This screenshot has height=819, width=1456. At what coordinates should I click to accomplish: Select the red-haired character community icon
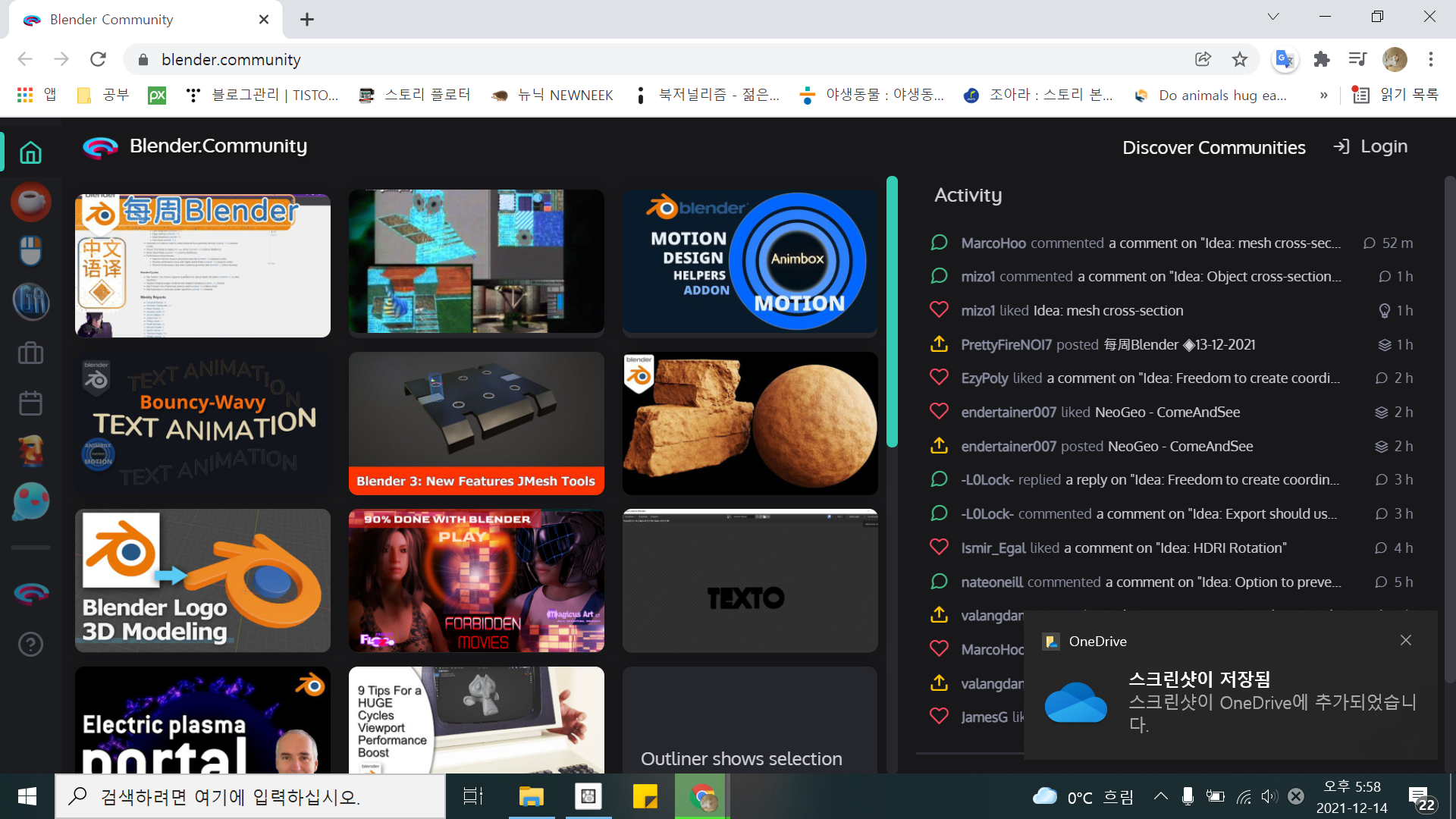pos(30,452)
